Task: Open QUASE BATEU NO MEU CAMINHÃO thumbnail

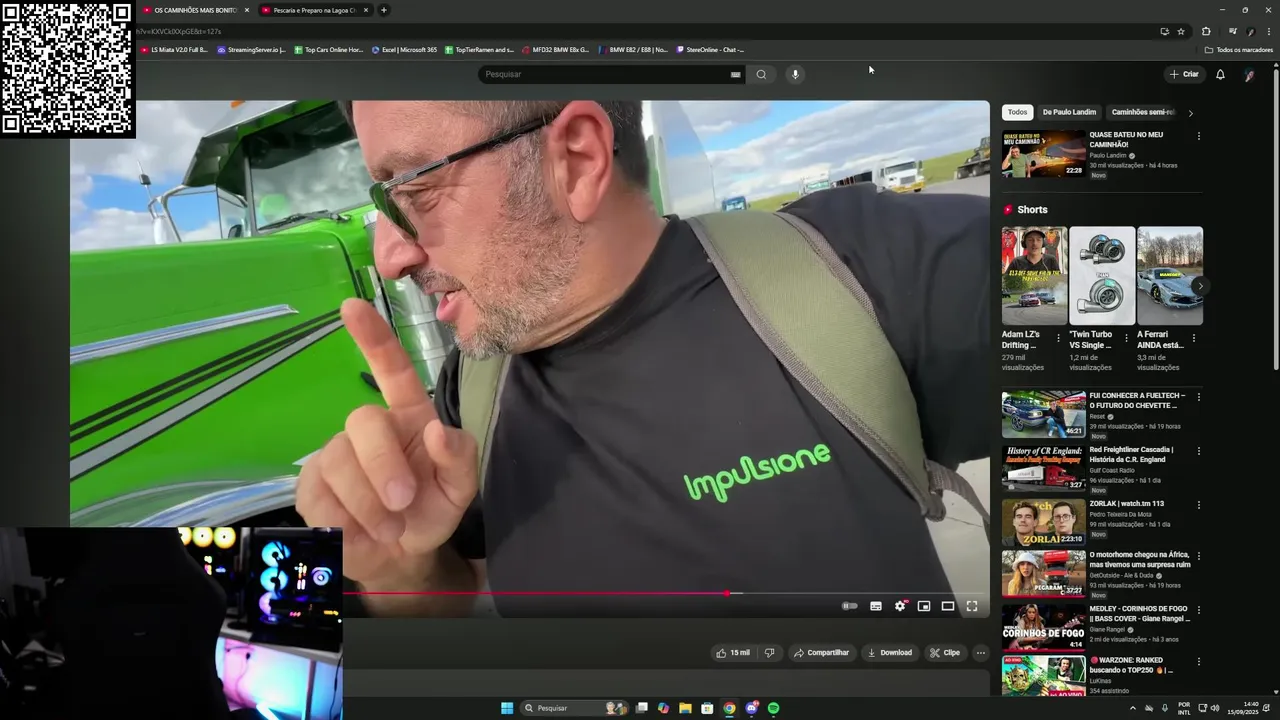Action: pos(1043,153)
